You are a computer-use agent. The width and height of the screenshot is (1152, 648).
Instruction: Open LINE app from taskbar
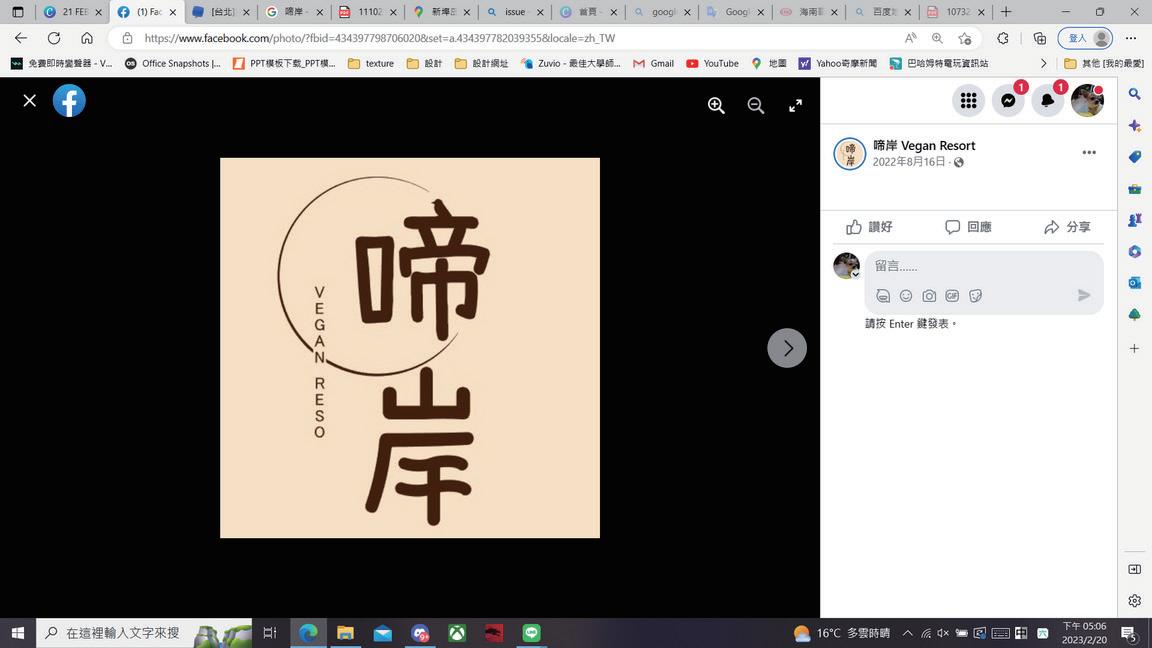531,633
